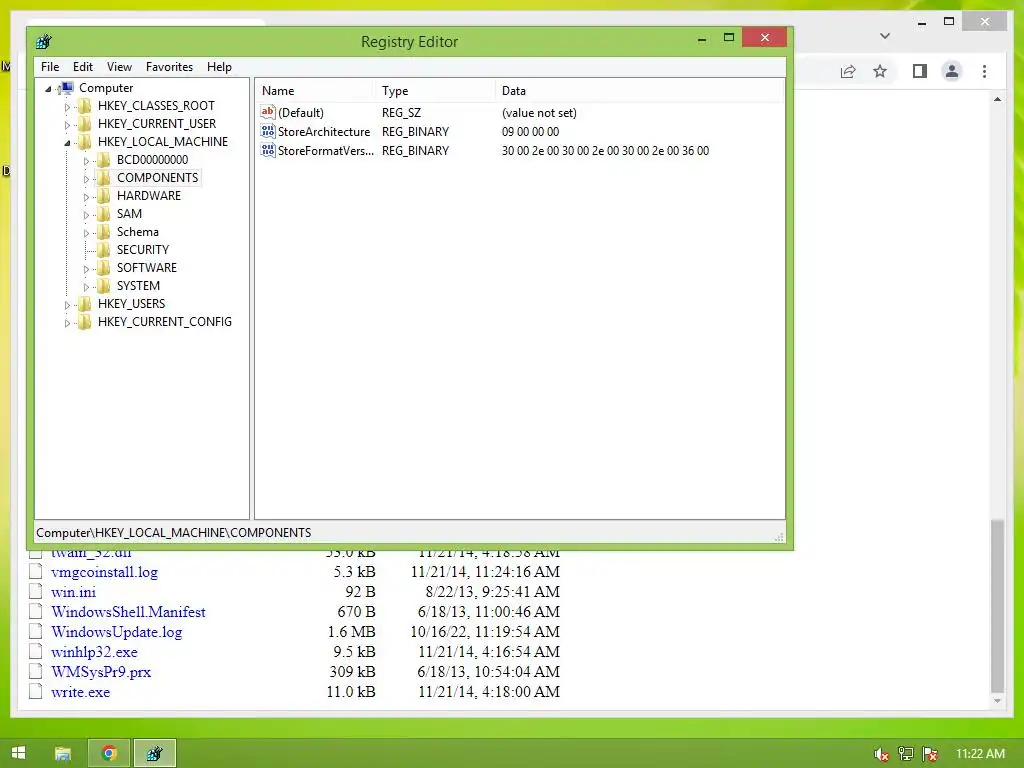Open the View menu in Registry Editor
Image resolution: width=1024 pixels, height=768 pixels.
(119, 67)
